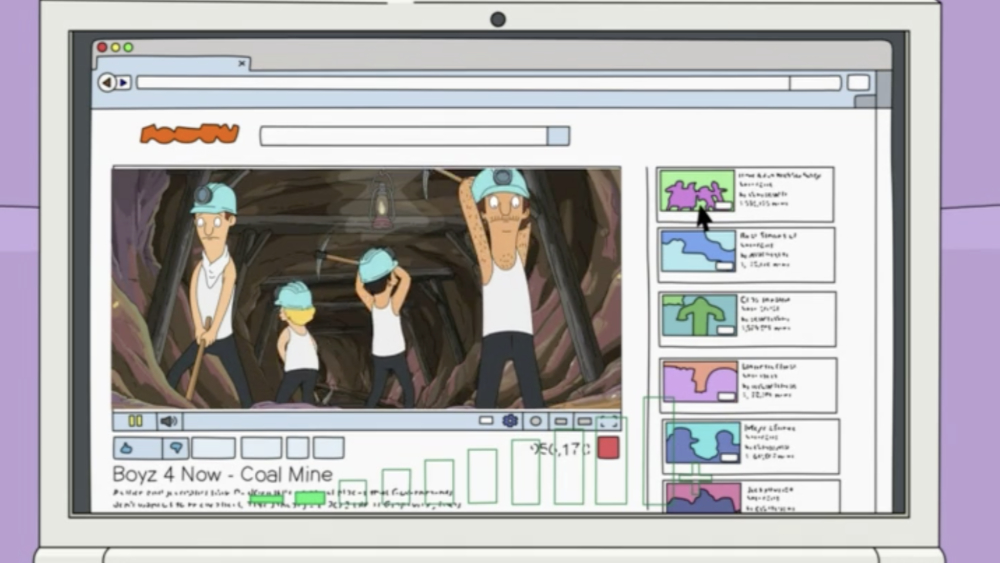The height and width of the screenshot is (563, 1000).
Task: Click the view count number beside the red button
Action: (561, 449)
